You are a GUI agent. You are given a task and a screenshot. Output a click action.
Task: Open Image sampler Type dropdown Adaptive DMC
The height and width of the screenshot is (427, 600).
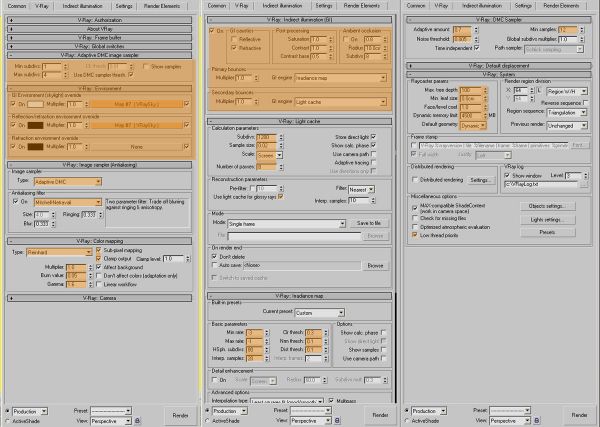68,181
